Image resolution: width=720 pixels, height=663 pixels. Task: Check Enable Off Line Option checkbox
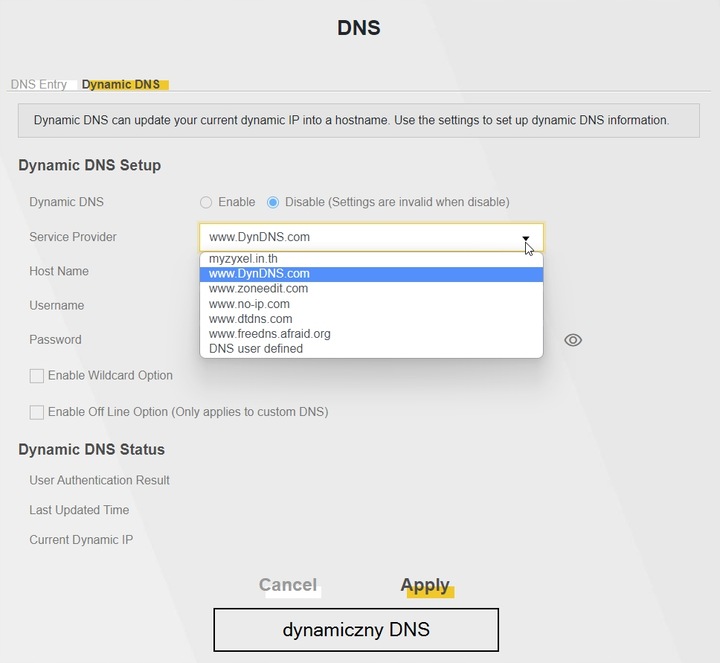point(37,412)
